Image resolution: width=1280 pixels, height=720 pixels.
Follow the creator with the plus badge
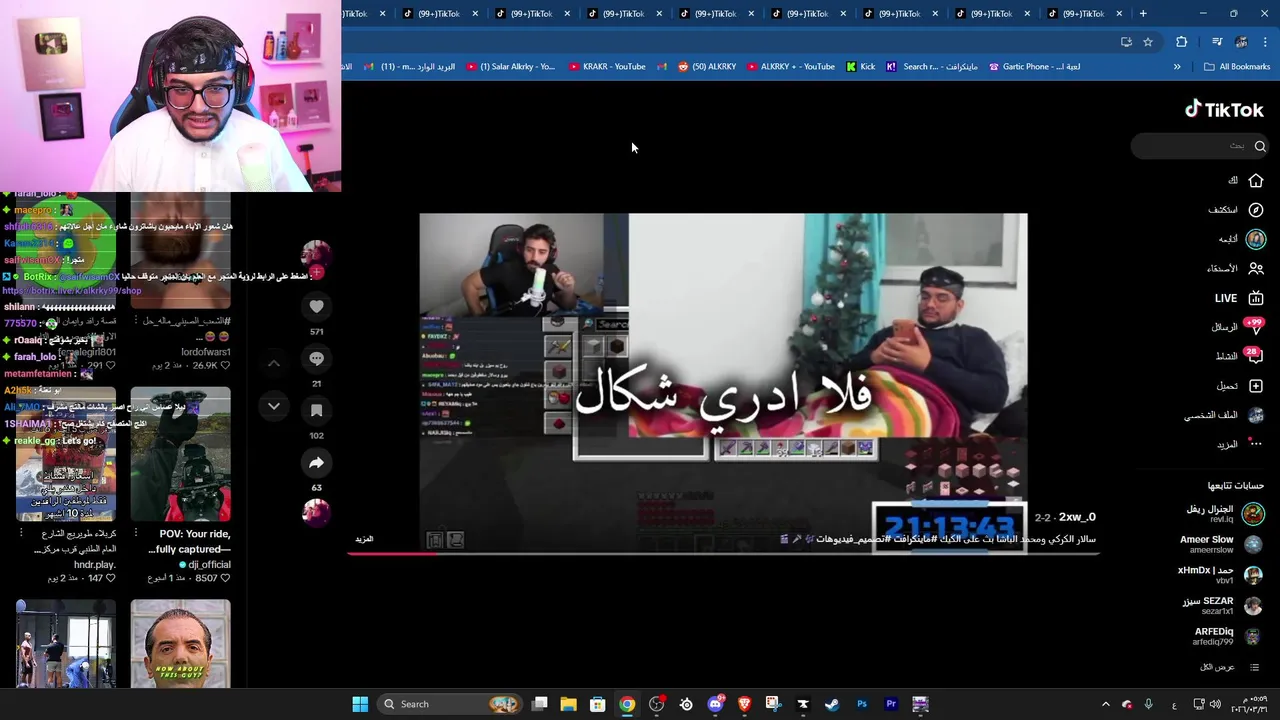317,273
